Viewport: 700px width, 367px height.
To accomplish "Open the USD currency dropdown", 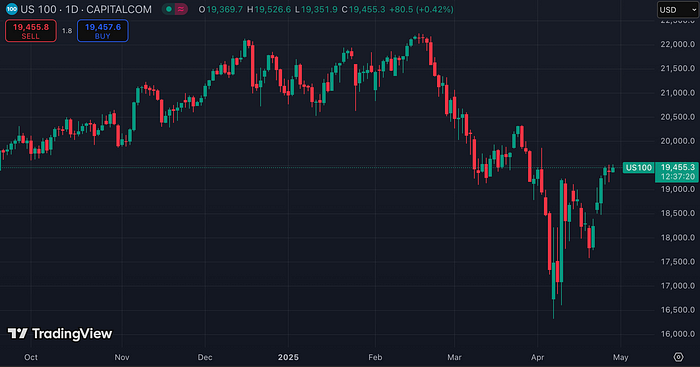I will pos(677,9).
